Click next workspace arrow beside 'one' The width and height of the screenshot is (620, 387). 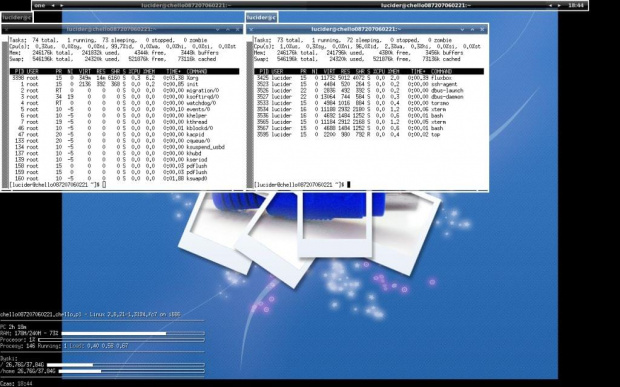61,6
